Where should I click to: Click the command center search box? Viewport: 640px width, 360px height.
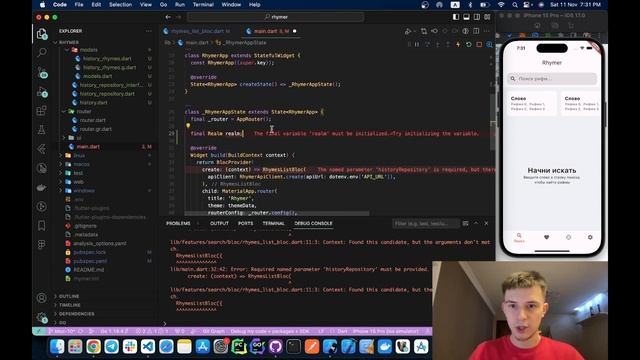pyautogui.click(x=276, y=17)
